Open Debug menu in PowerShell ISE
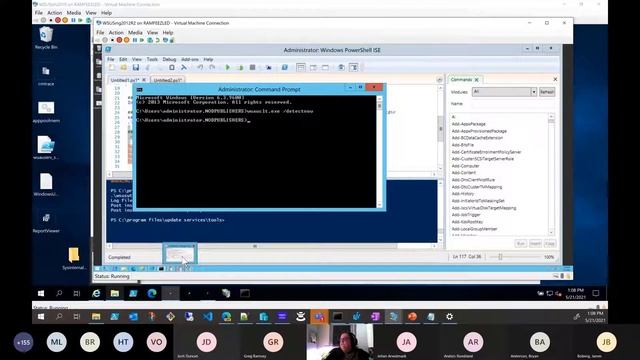640x360 pixels. [169, 59]
